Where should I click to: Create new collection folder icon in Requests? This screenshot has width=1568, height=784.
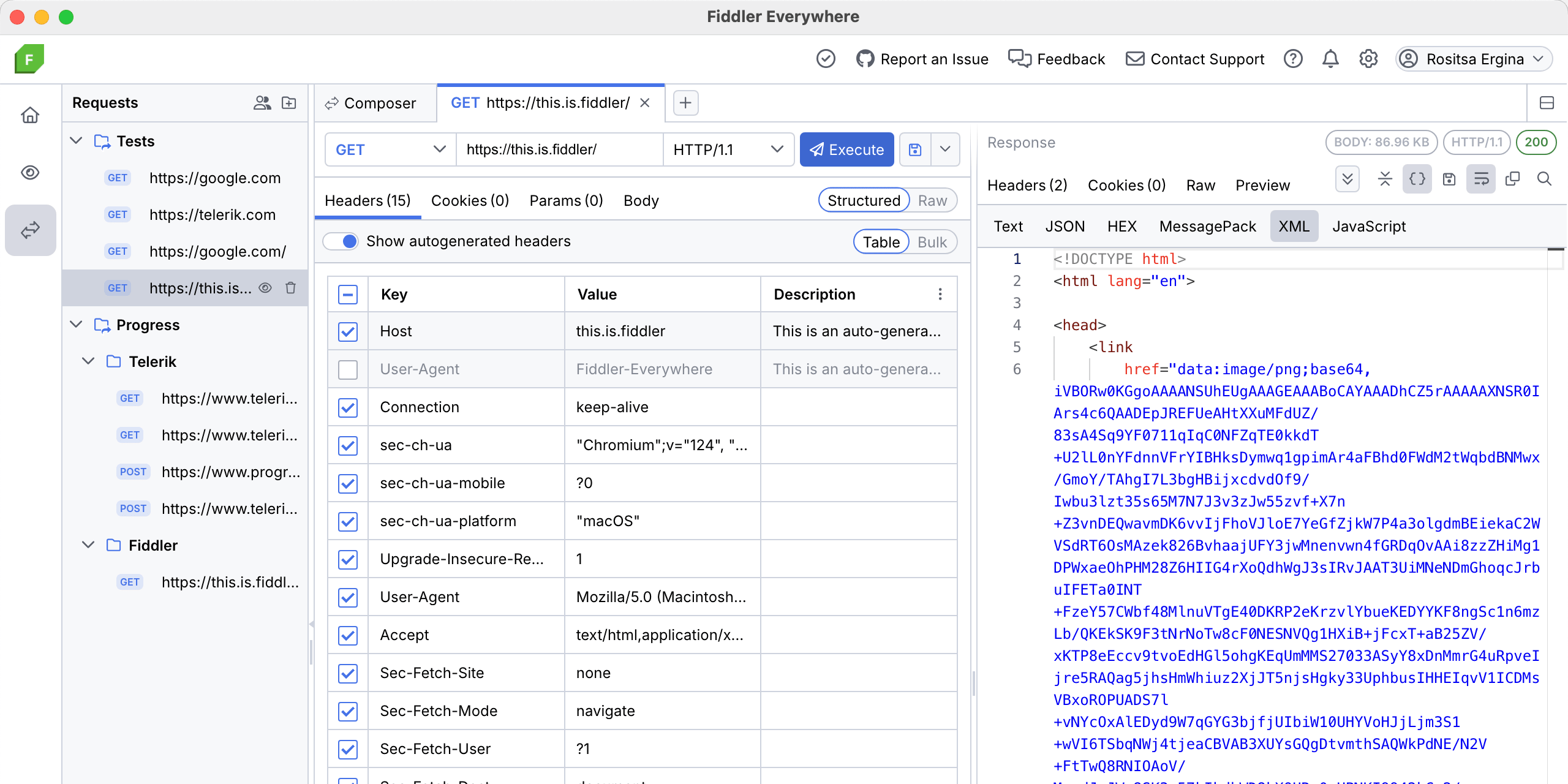pos(288,103)
